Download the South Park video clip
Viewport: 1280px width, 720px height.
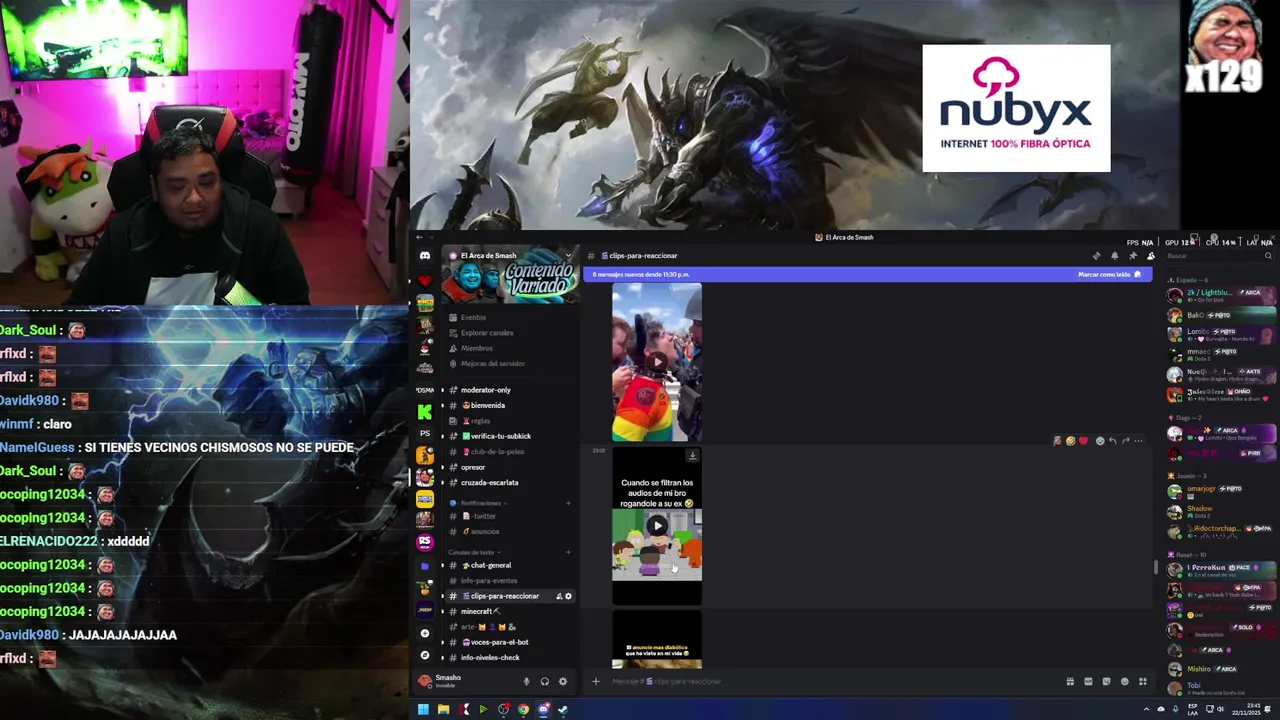[692, 456]
